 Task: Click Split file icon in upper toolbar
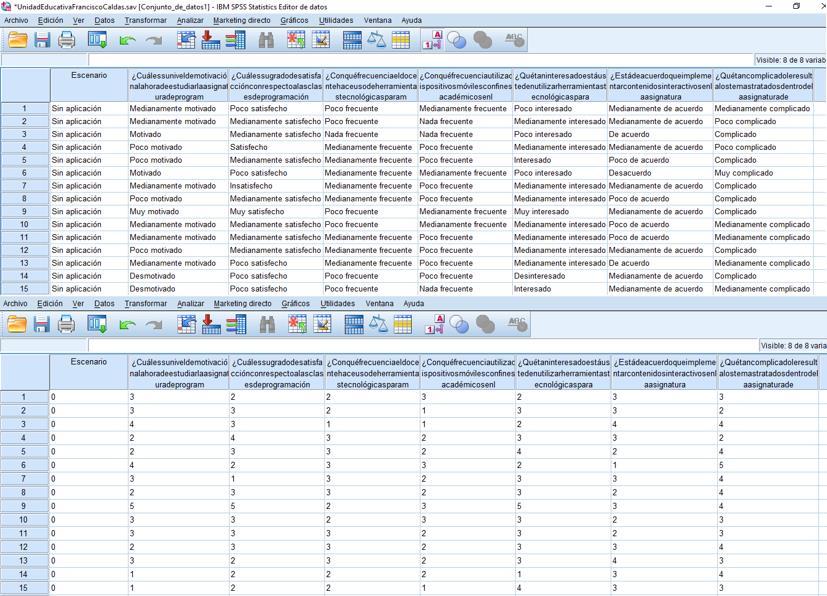pos(352,40)
